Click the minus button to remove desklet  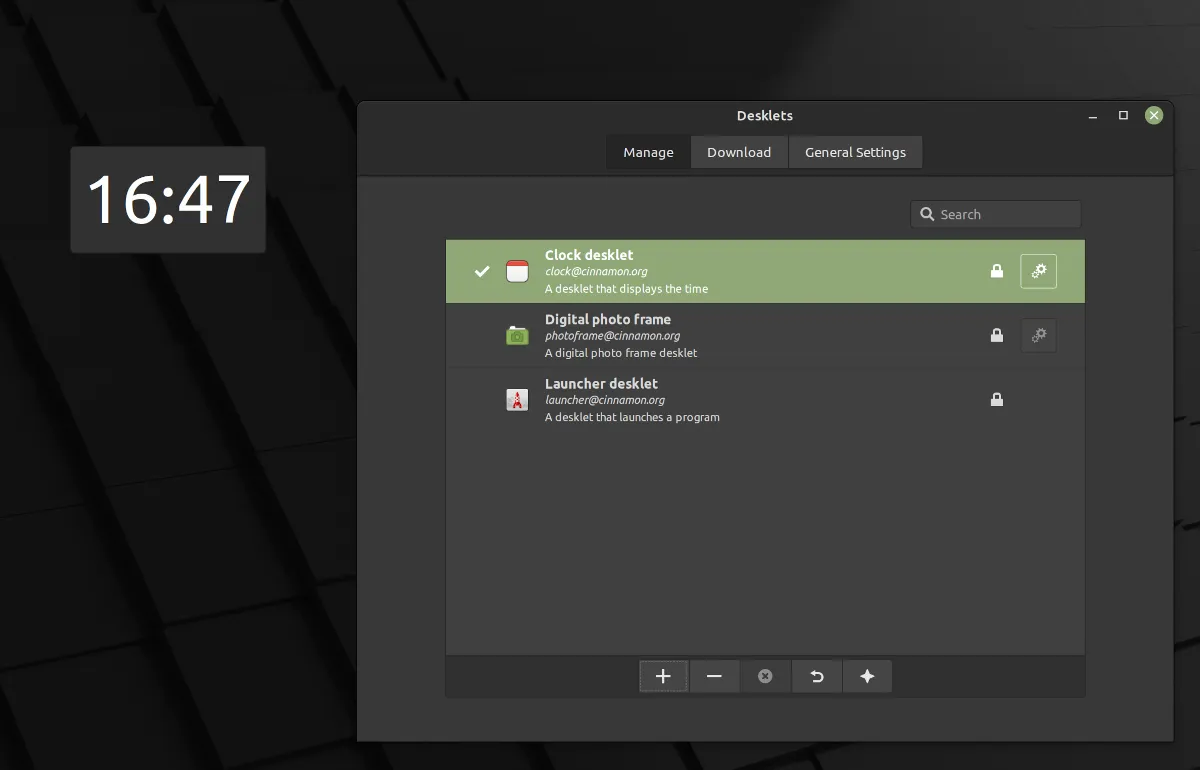tap(714, 676)
